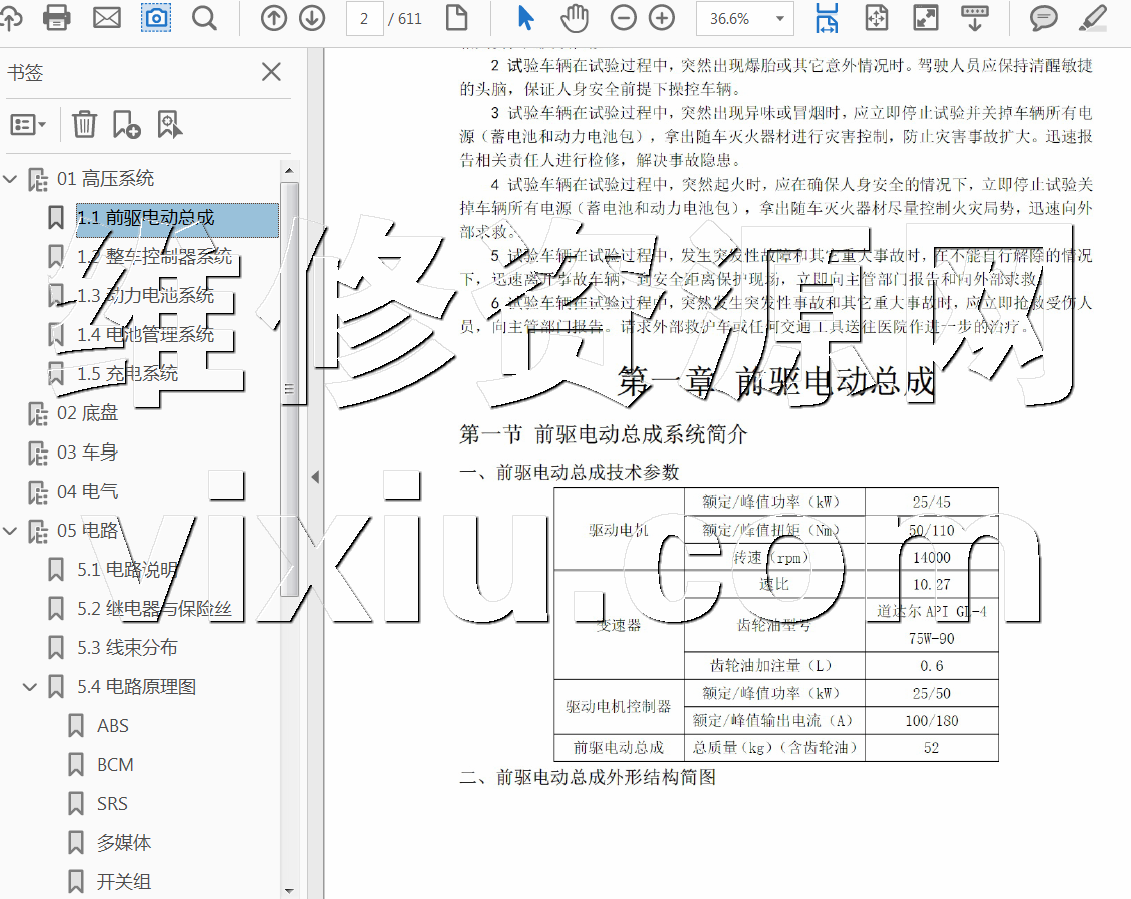
Task: Choose the Selection arrow tool
Action: click(x=526, y=18)
